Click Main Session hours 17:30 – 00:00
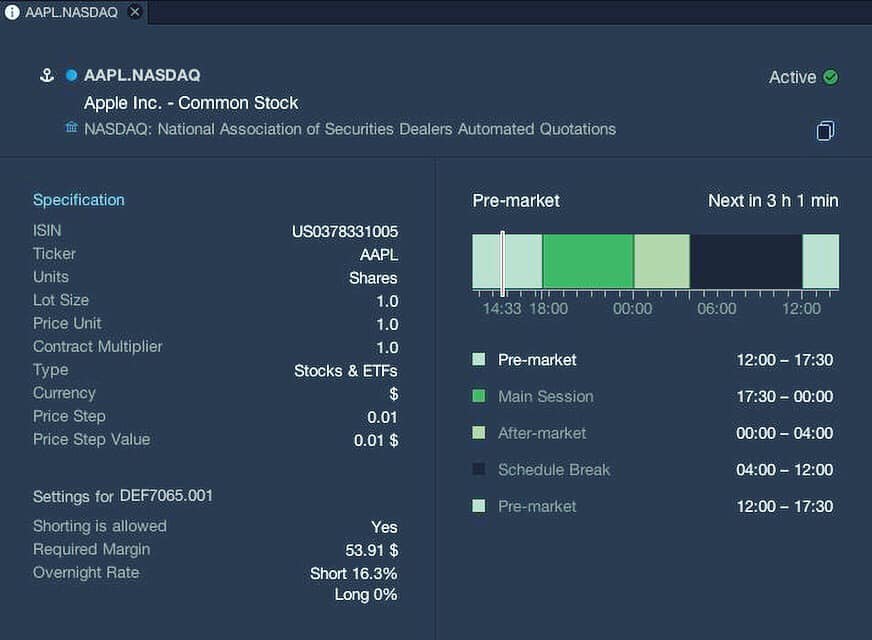 point(785,396)
